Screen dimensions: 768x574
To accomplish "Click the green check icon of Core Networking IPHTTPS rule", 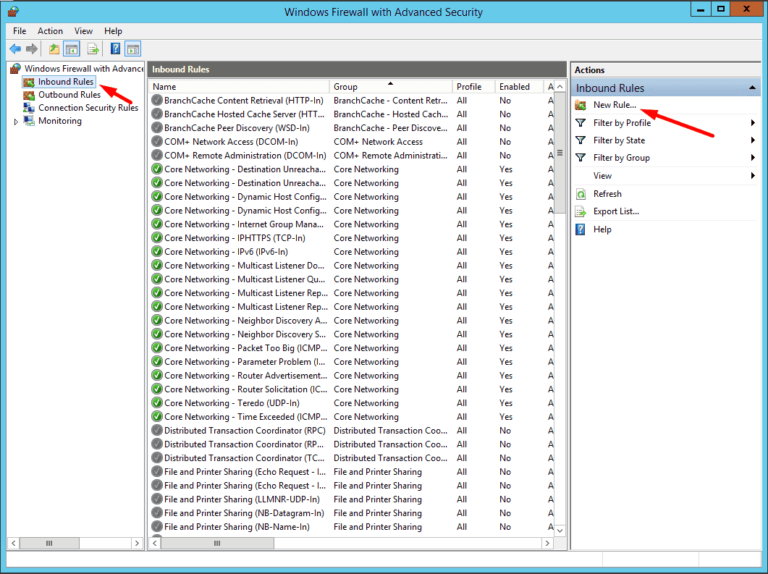I will tap(157, 238).
